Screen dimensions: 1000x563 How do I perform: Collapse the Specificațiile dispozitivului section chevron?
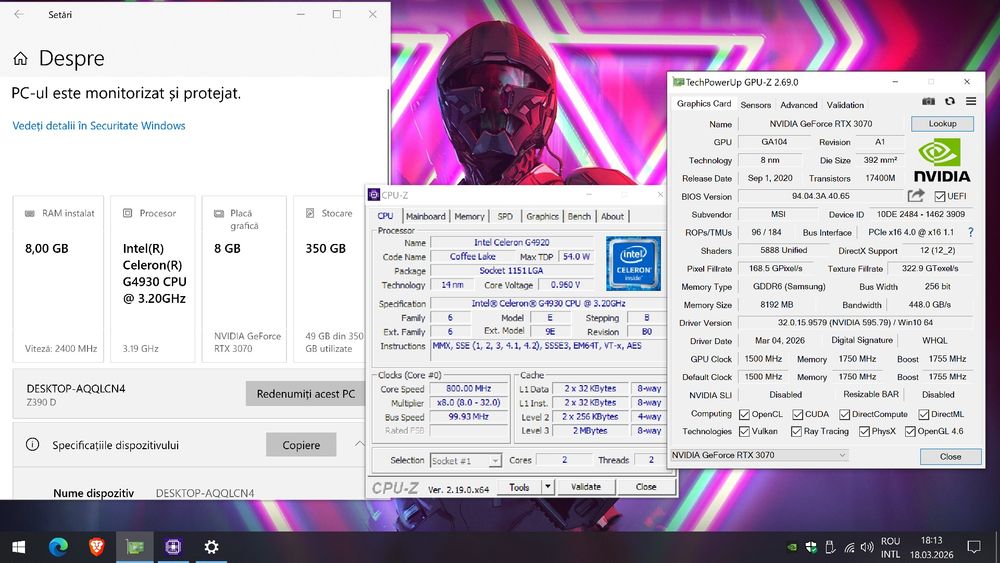click(359, 444)
